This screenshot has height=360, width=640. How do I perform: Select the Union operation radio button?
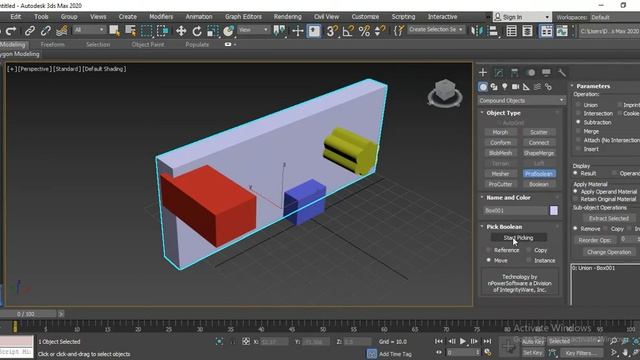click(x=578, y=105)
